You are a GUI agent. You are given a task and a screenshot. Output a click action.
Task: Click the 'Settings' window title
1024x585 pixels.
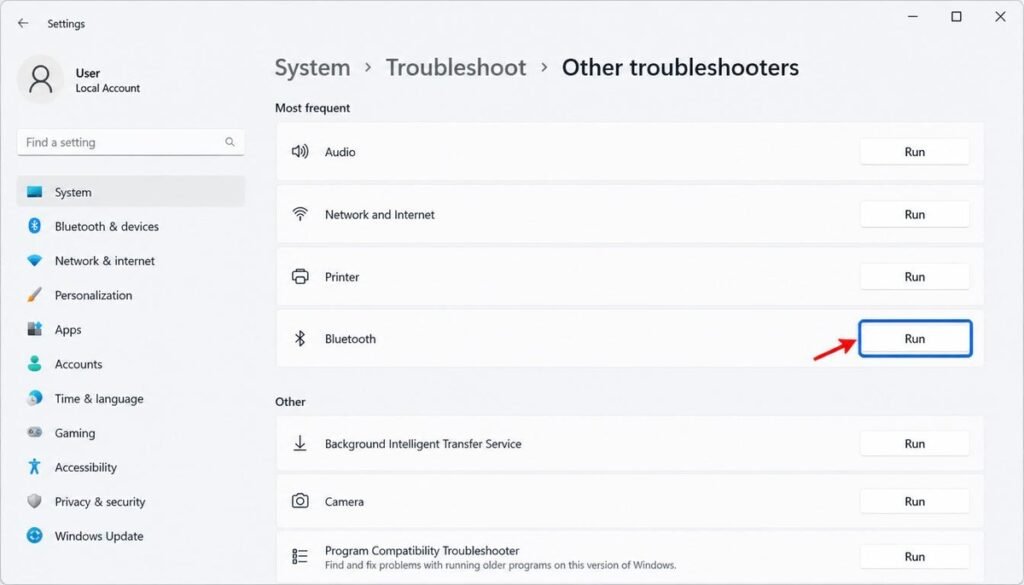pos(66,24)
